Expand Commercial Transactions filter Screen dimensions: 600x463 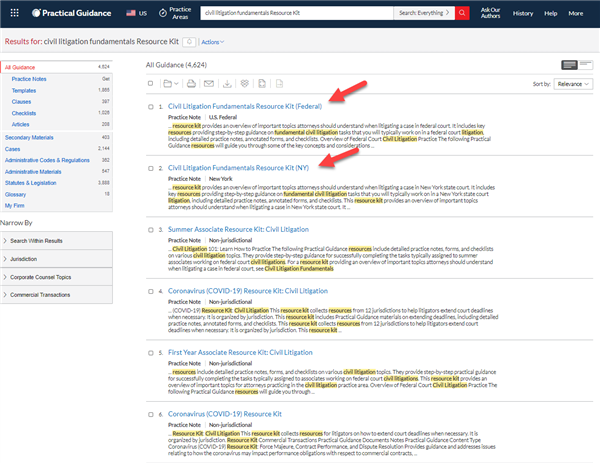[x=56, y=295]
